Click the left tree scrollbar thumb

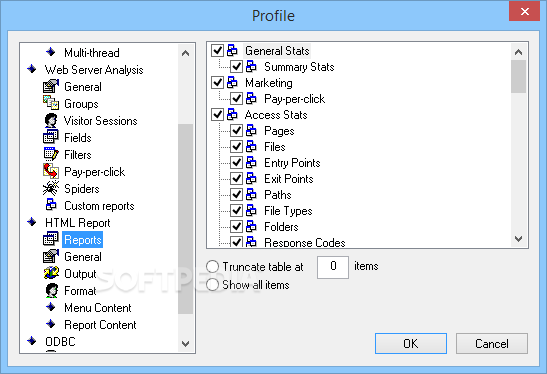point(186,219)
